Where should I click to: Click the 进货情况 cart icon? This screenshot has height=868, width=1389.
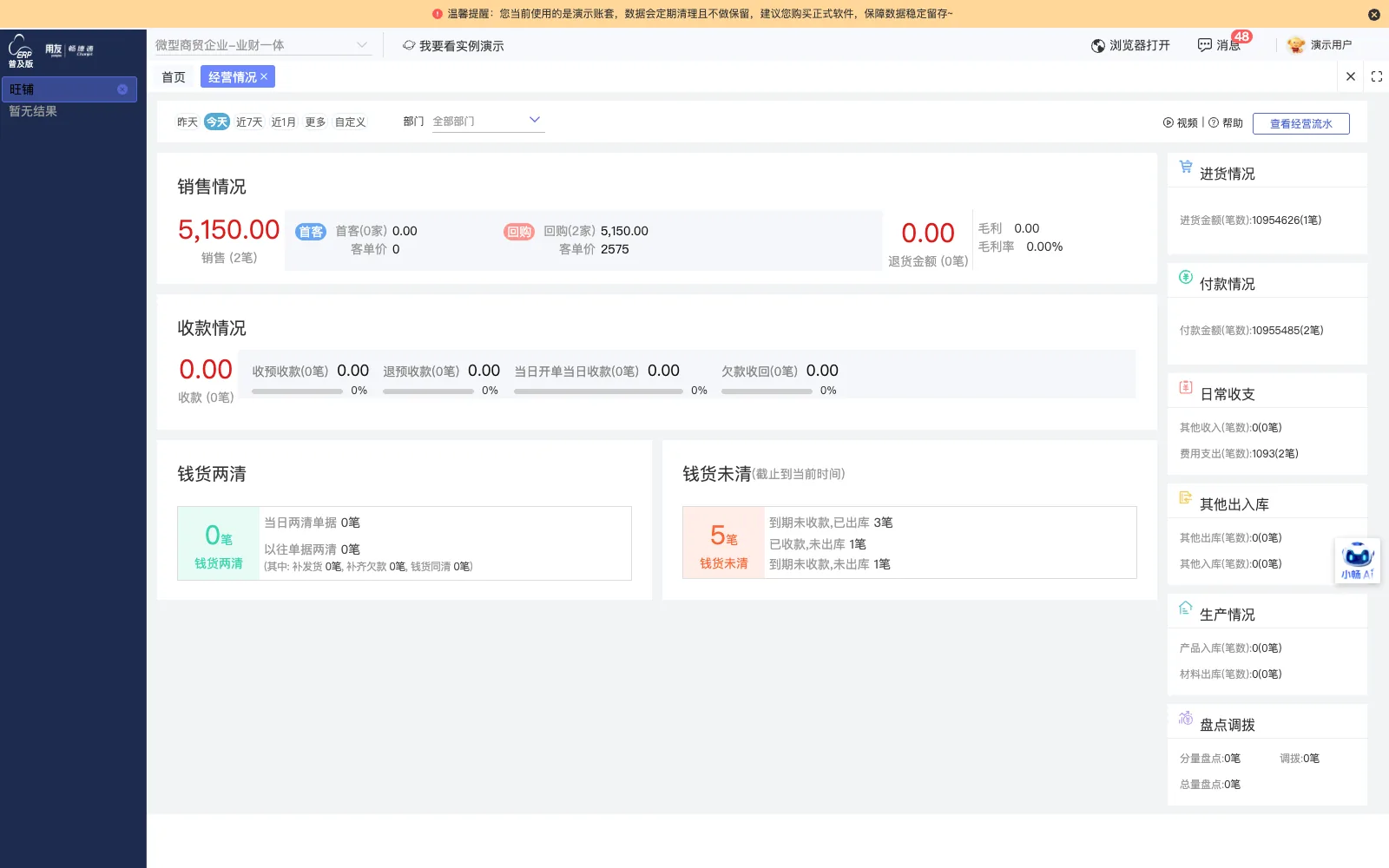[1186, 167]
